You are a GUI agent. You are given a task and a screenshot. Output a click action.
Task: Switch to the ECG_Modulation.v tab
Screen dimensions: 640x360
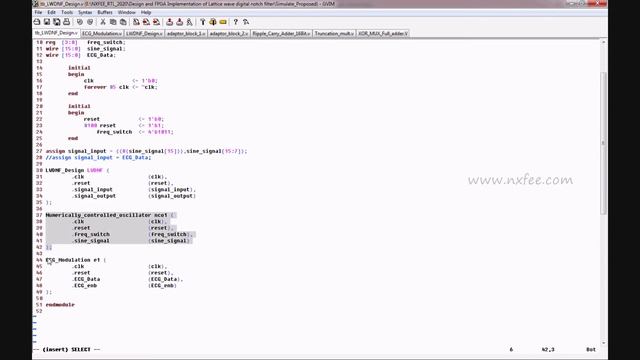coord(102,33)
